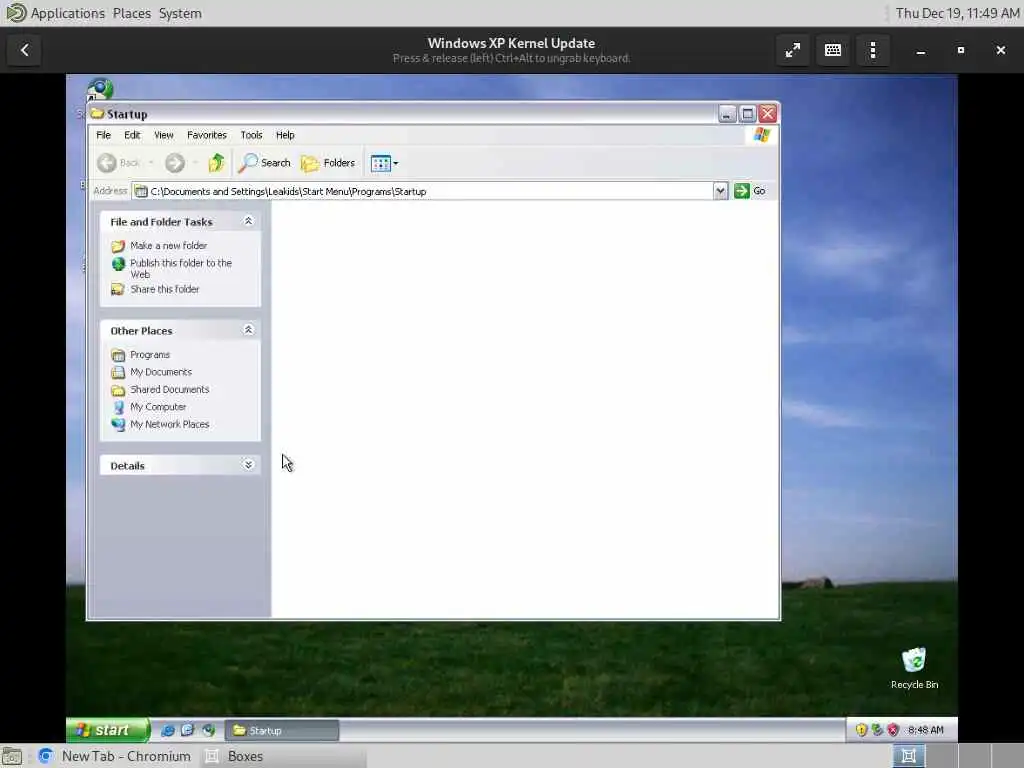Open the Favorites menu
1024x768 pixels.
pos(206,135)
